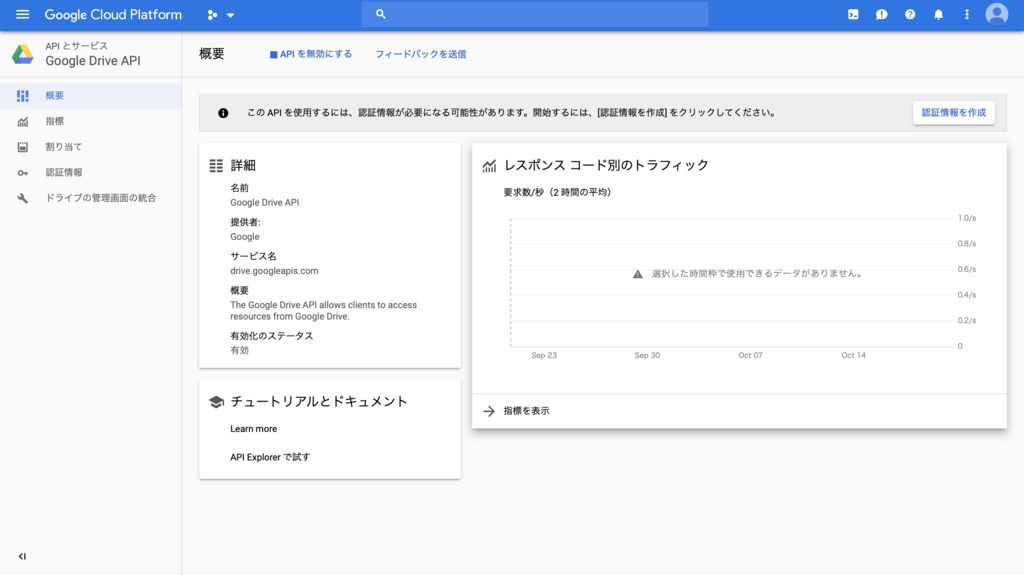This screenshot has width=1024, height=575.
Task: Click the Oct 14 axis label
Action: coord(854,355)
